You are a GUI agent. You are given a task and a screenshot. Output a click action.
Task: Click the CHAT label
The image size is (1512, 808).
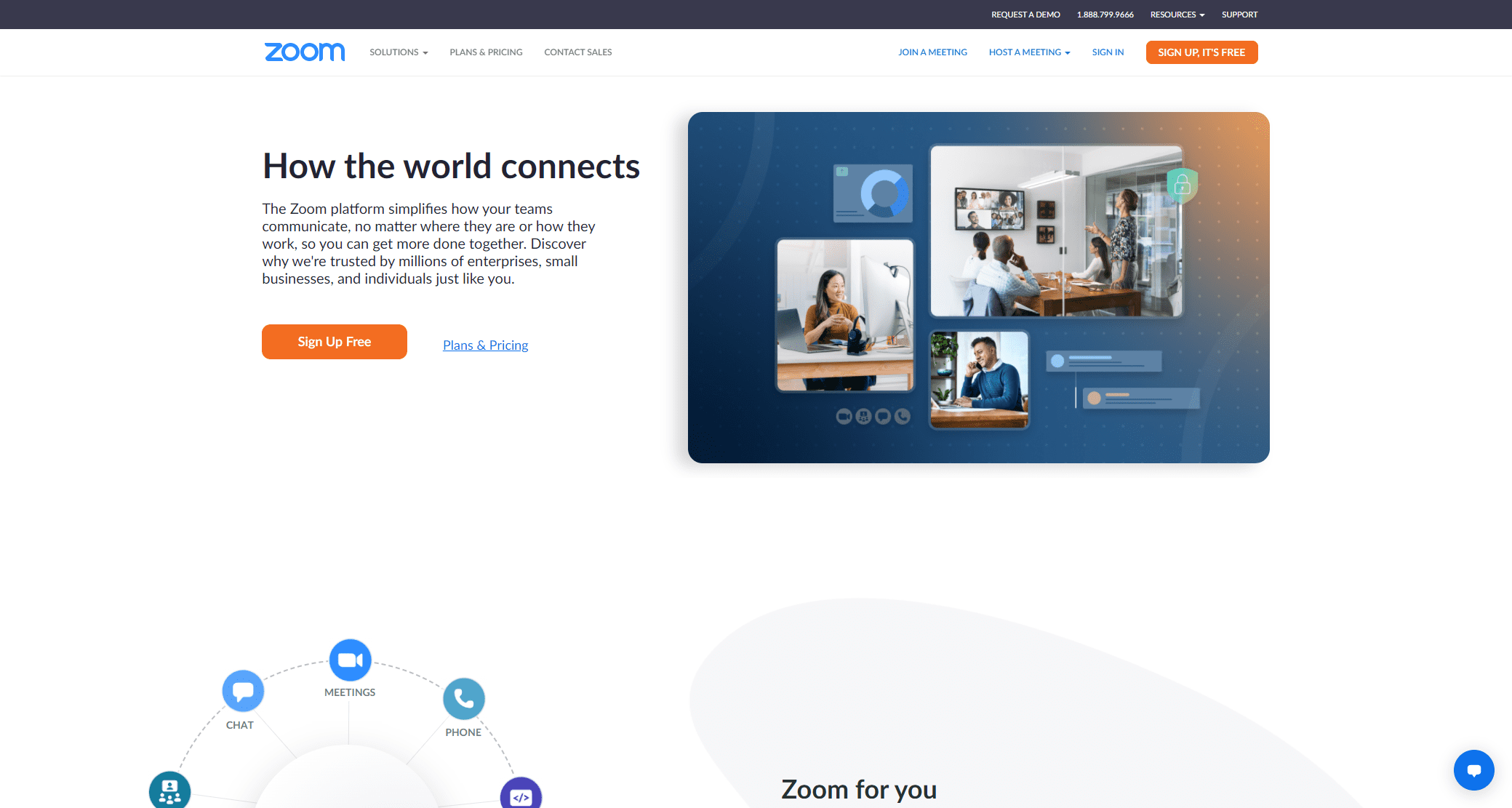240,725
